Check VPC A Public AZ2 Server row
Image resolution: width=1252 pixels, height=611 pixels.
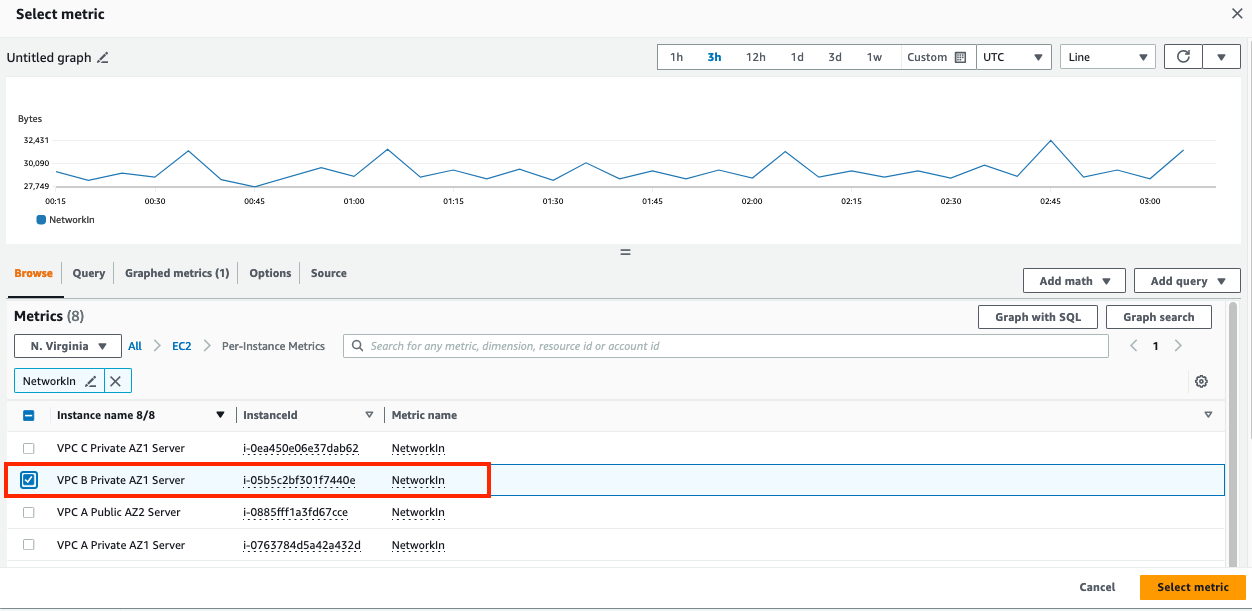point(29,512)
